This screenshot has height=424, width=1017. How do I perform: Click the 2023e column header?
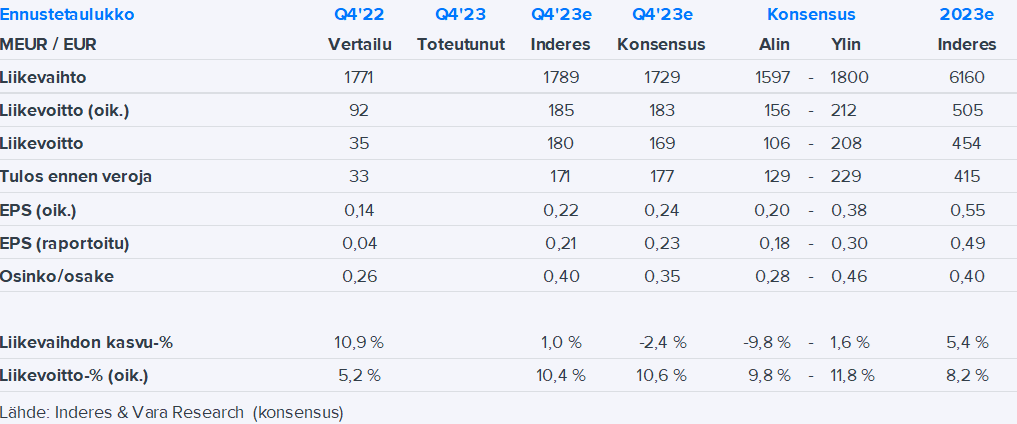[x=967, y=15]
